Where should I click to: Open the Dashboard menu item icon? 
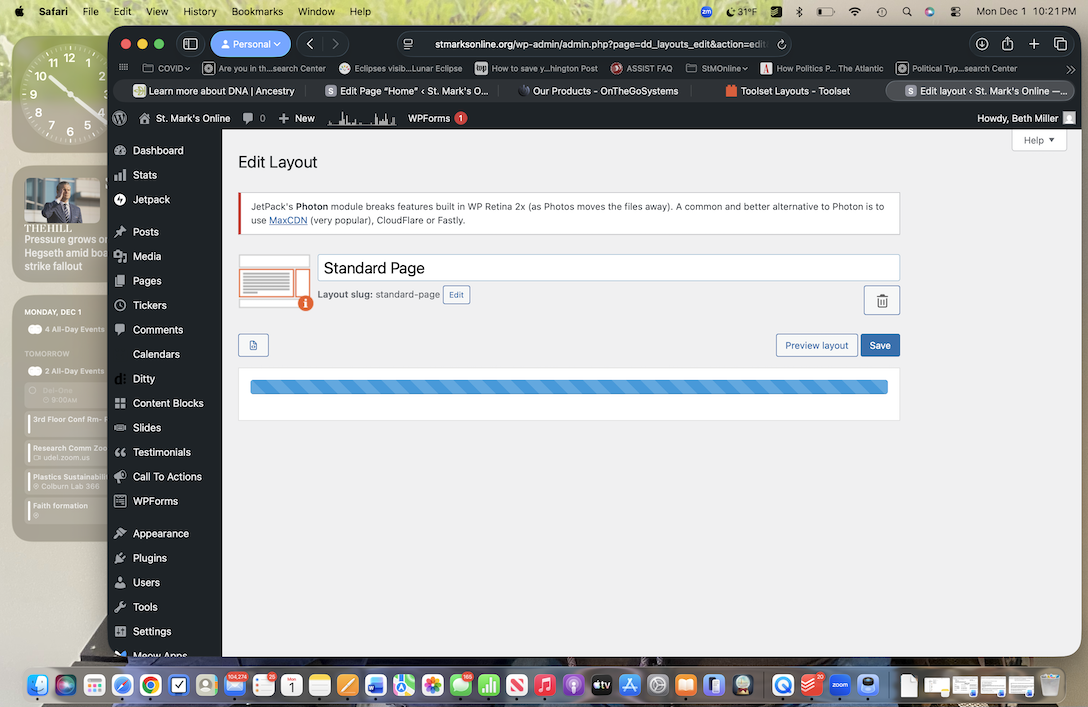point(120,151)
